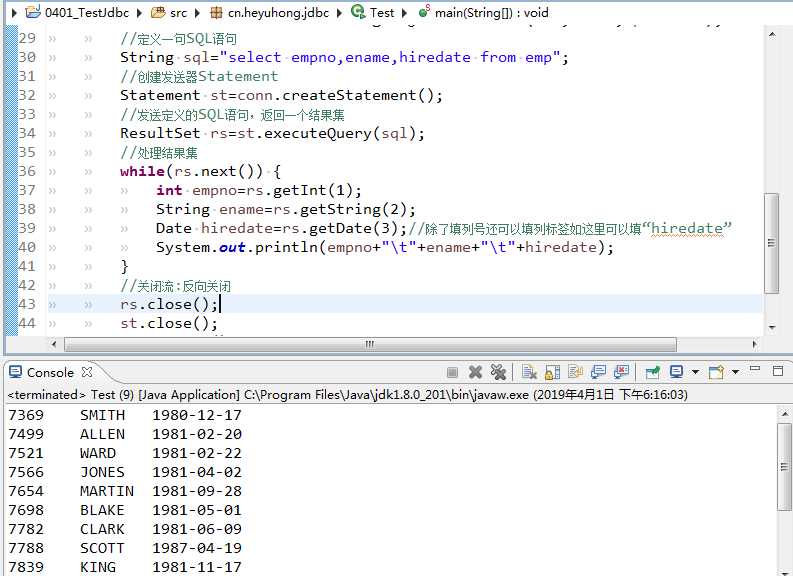Viewport: 793px width, 576px height.
Task: Clear the Console output
Action: coord(529,372)
